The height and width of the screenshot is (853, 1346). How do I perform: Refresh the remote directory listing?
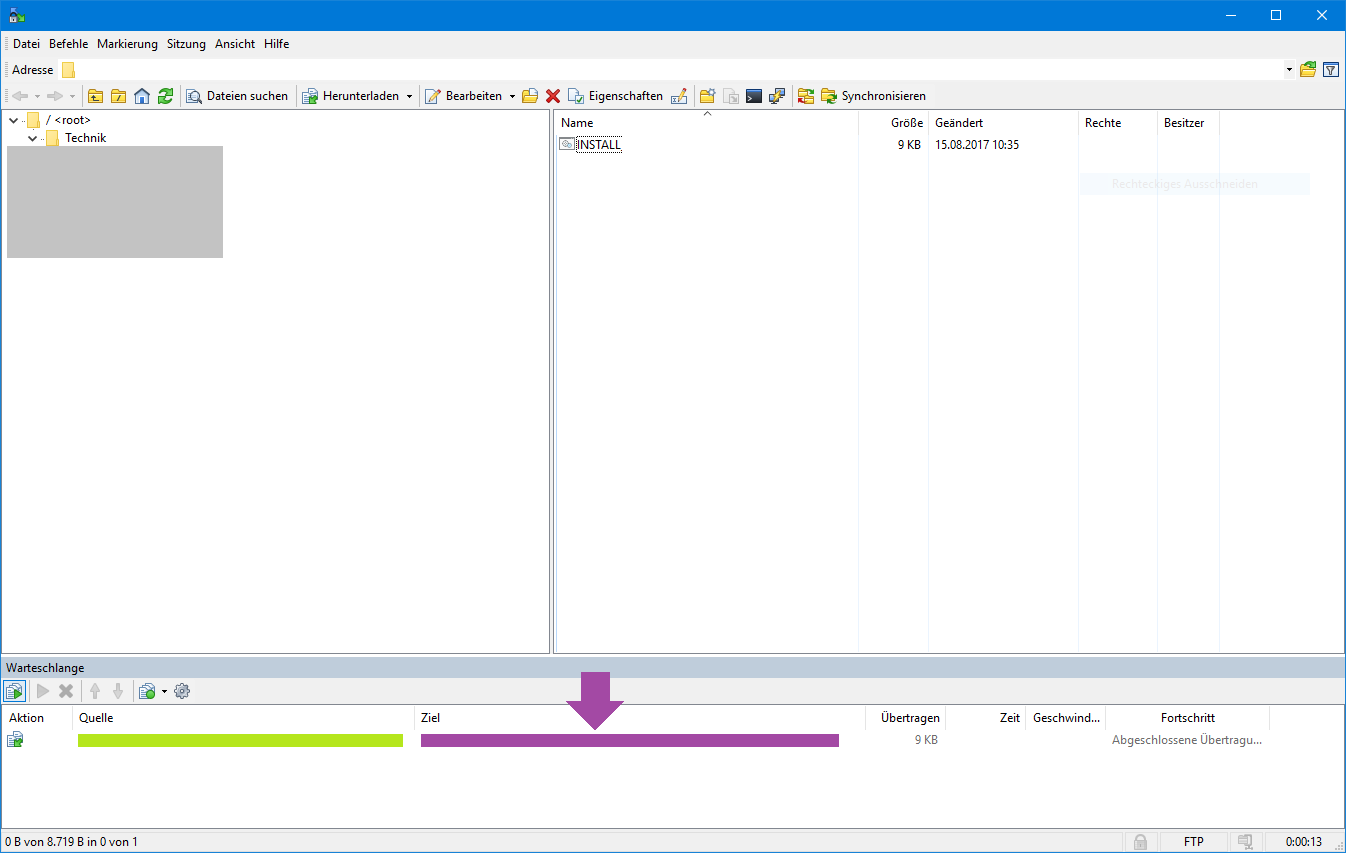coord(165,96)
